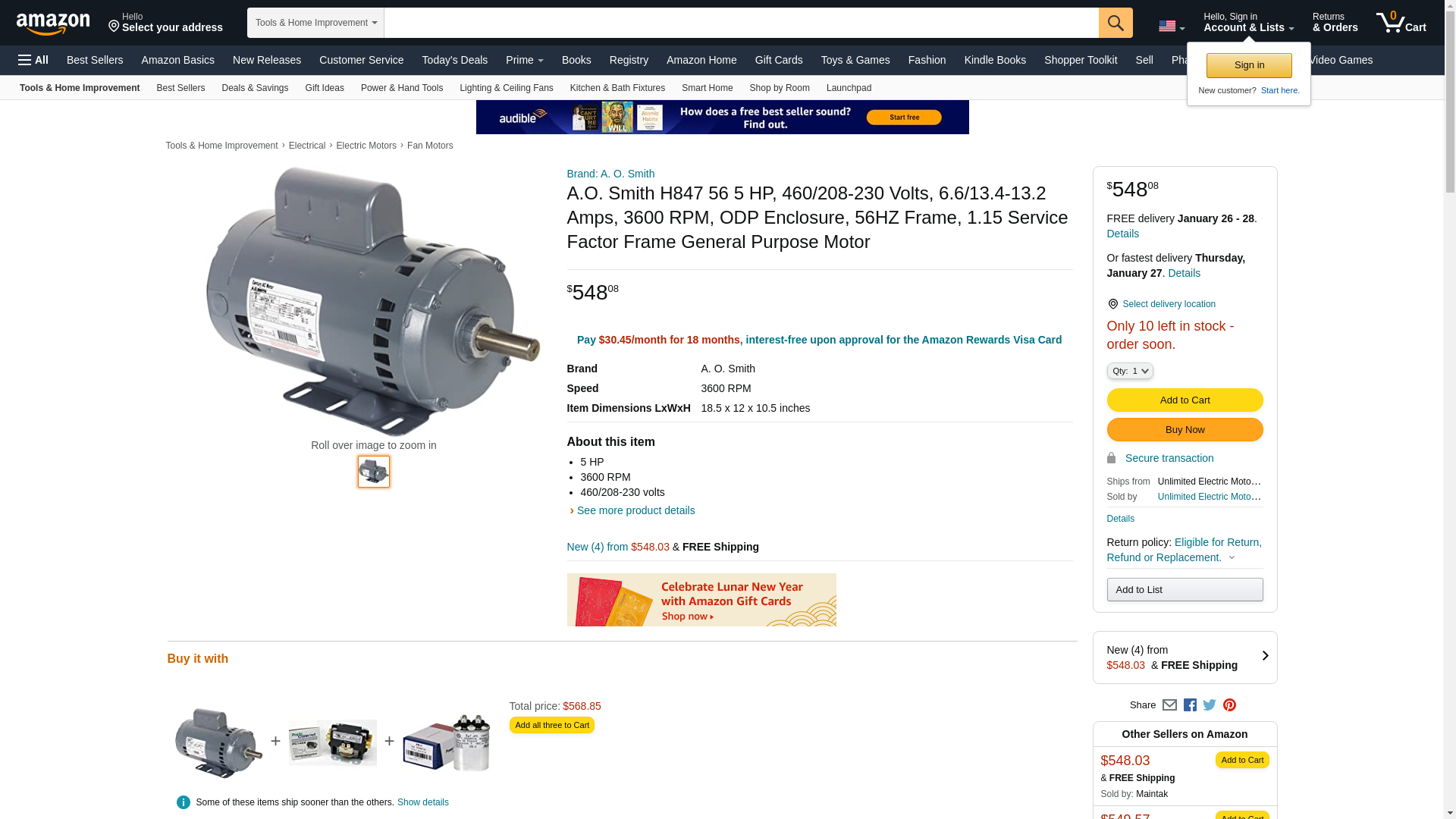Viewport: 1456px width, 819px height.
Task: Open the Smart Home subnav tab
Action: coord(707,88)
